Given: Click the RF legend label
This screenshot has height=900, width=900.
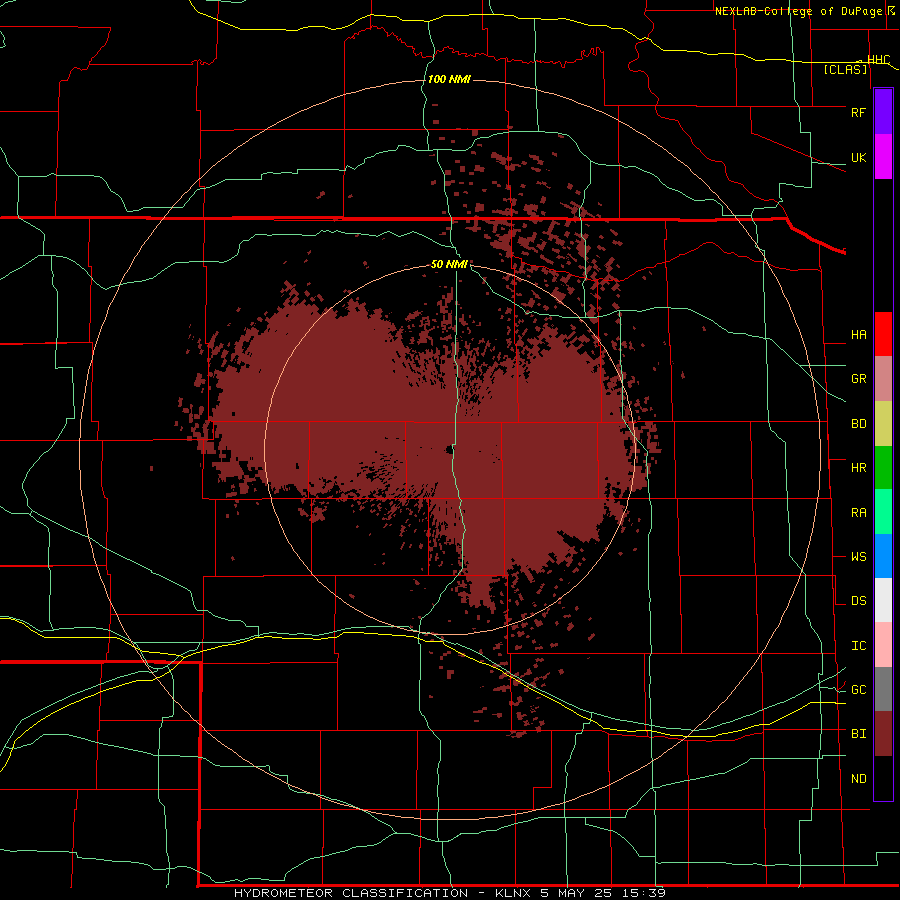Looking at the screenshot, I should click(858, 112).
